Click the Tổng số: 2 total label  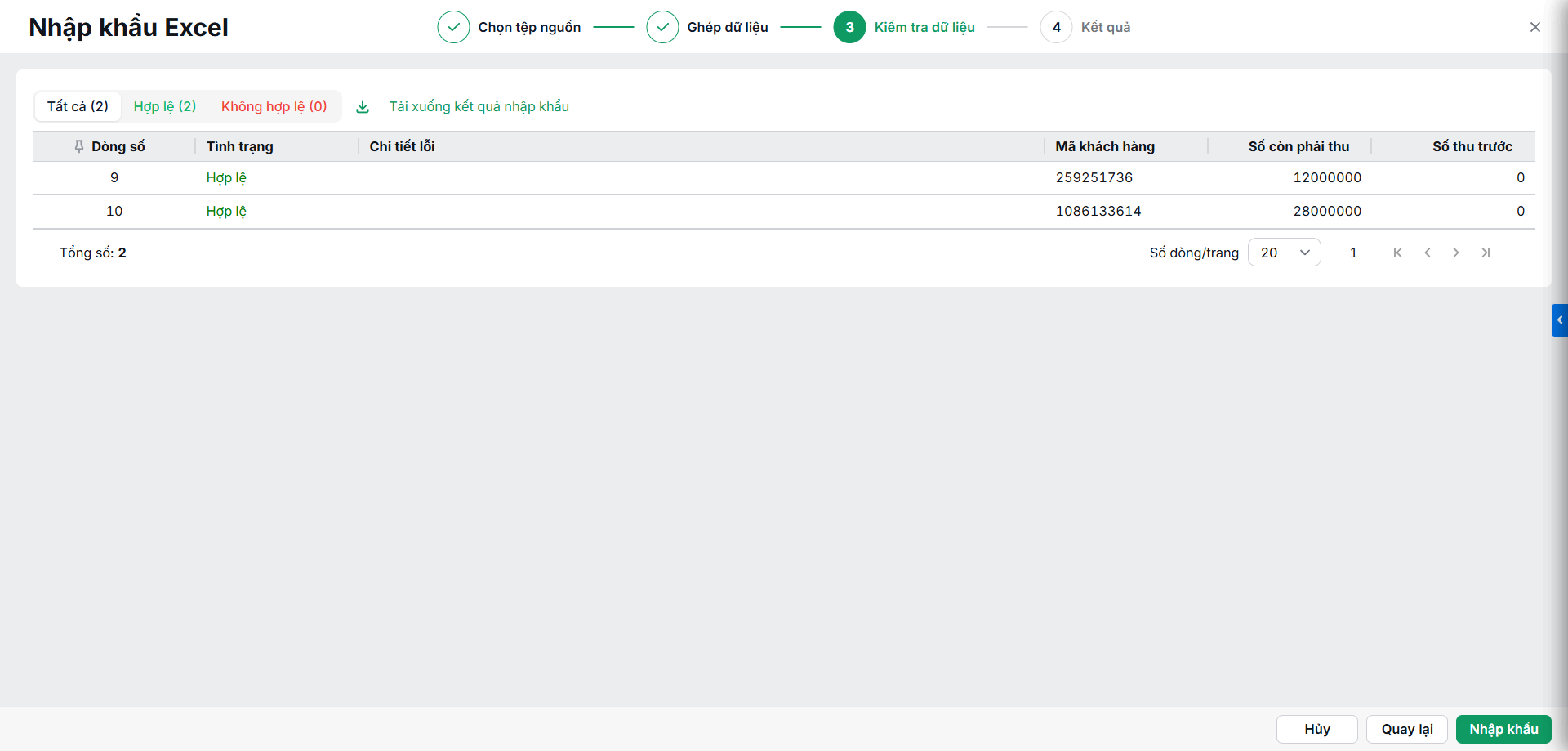pyautogui.click(x=92, y=253)
